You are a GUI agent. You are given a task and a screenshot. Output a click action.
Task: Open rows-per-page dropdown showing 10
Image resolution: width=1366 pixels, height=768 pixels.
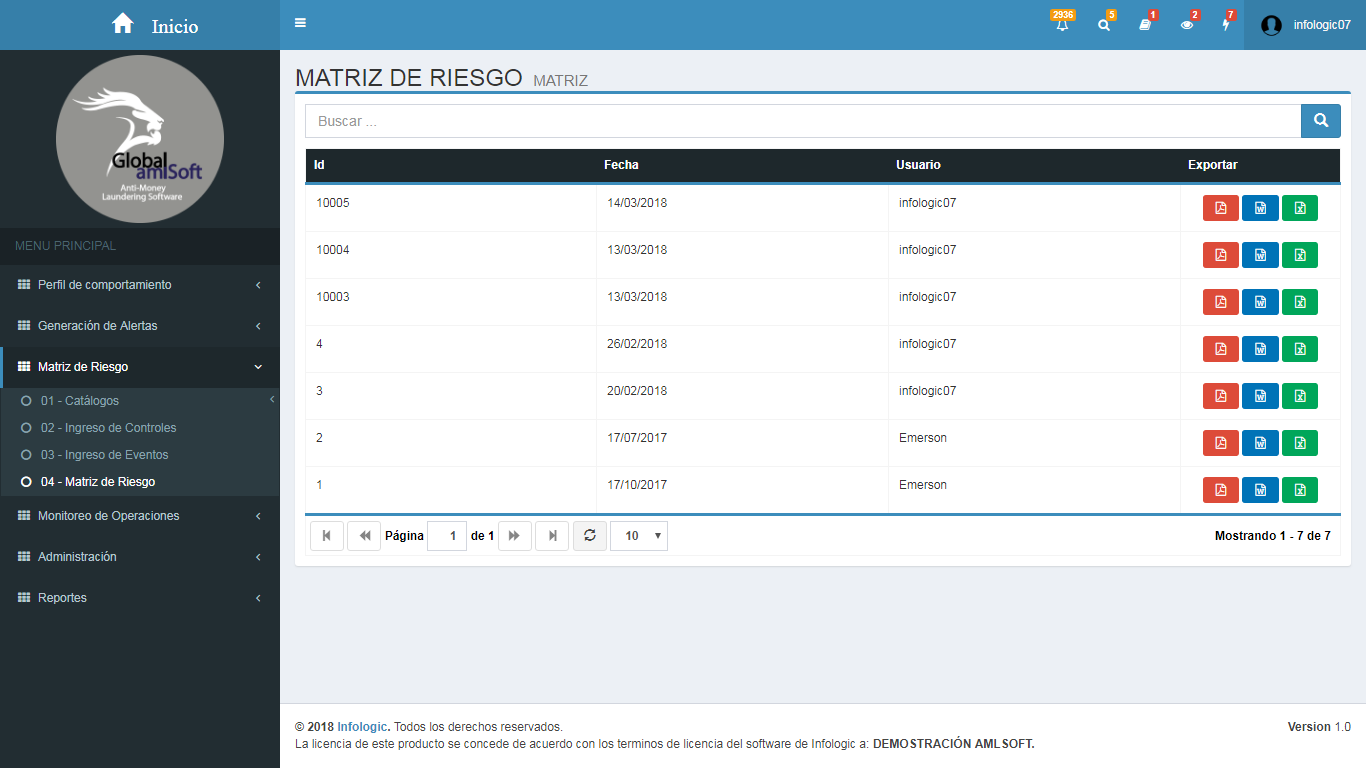(639, 536)
